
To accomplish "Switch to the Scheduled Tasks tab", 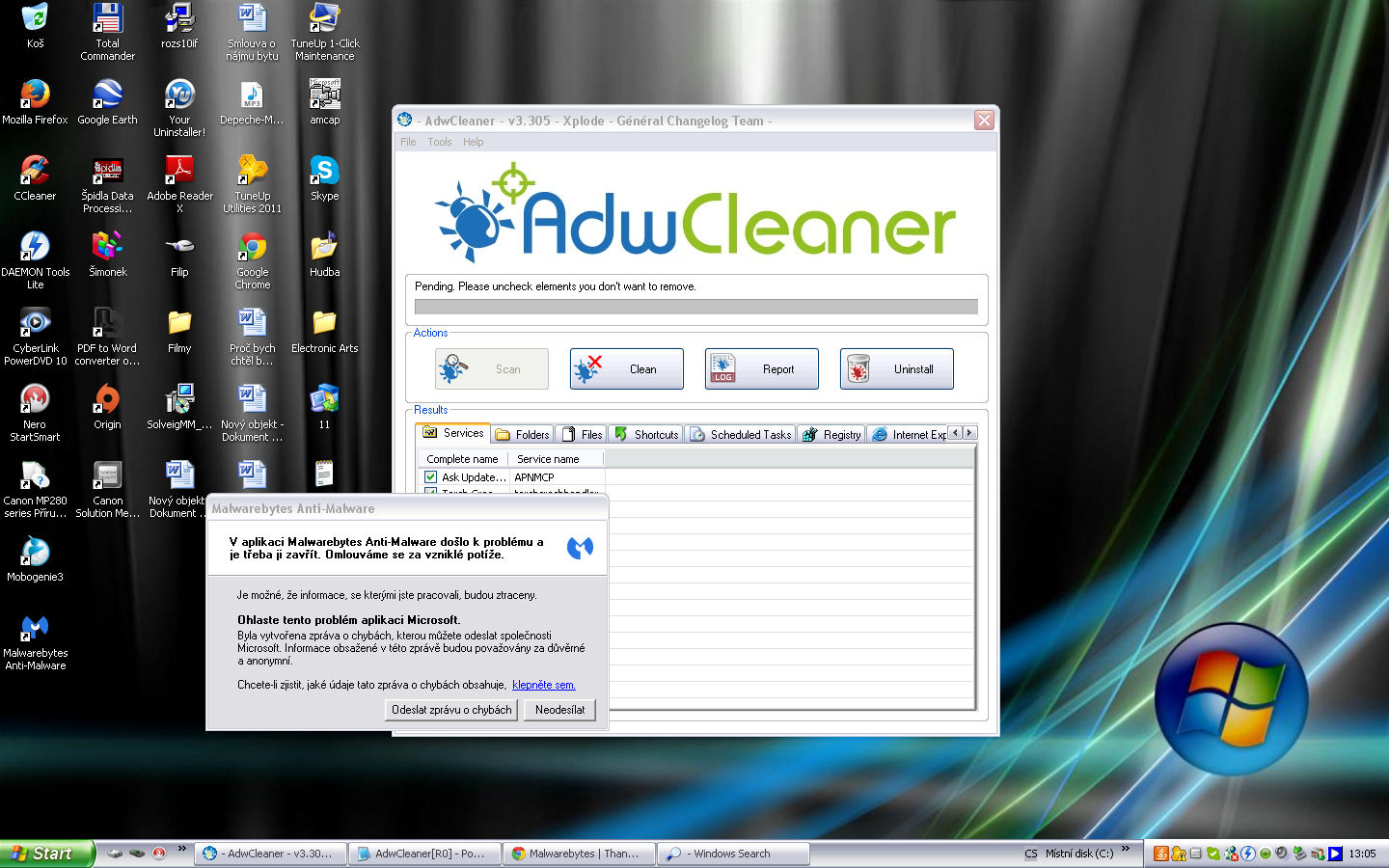I will click(741, 435).
